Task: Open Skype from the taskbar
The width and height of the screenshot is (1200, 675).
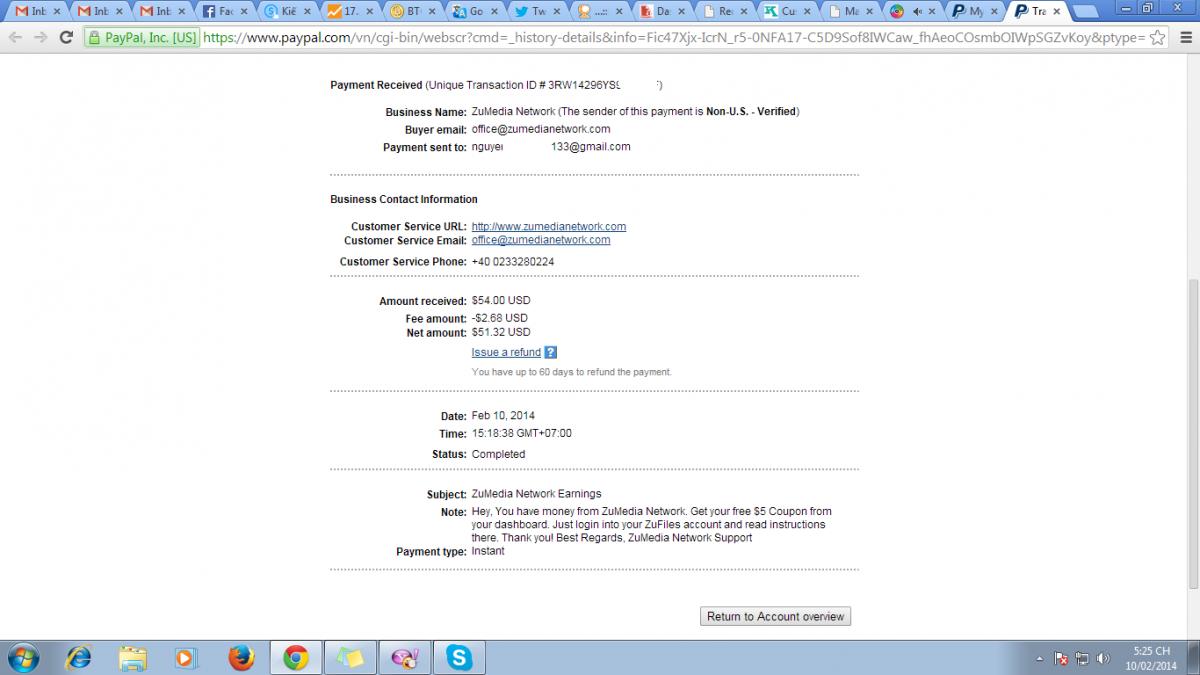Action: coord(460,657)
